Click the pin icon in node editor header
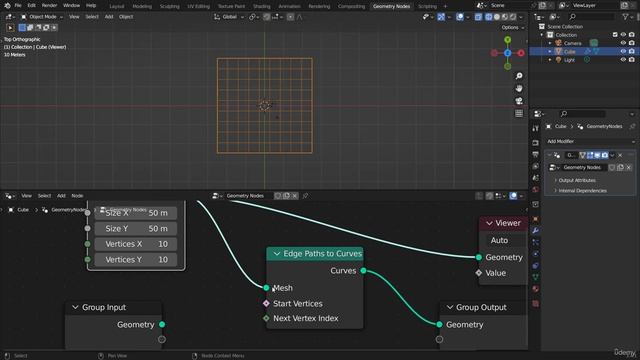 click(305, 196)
